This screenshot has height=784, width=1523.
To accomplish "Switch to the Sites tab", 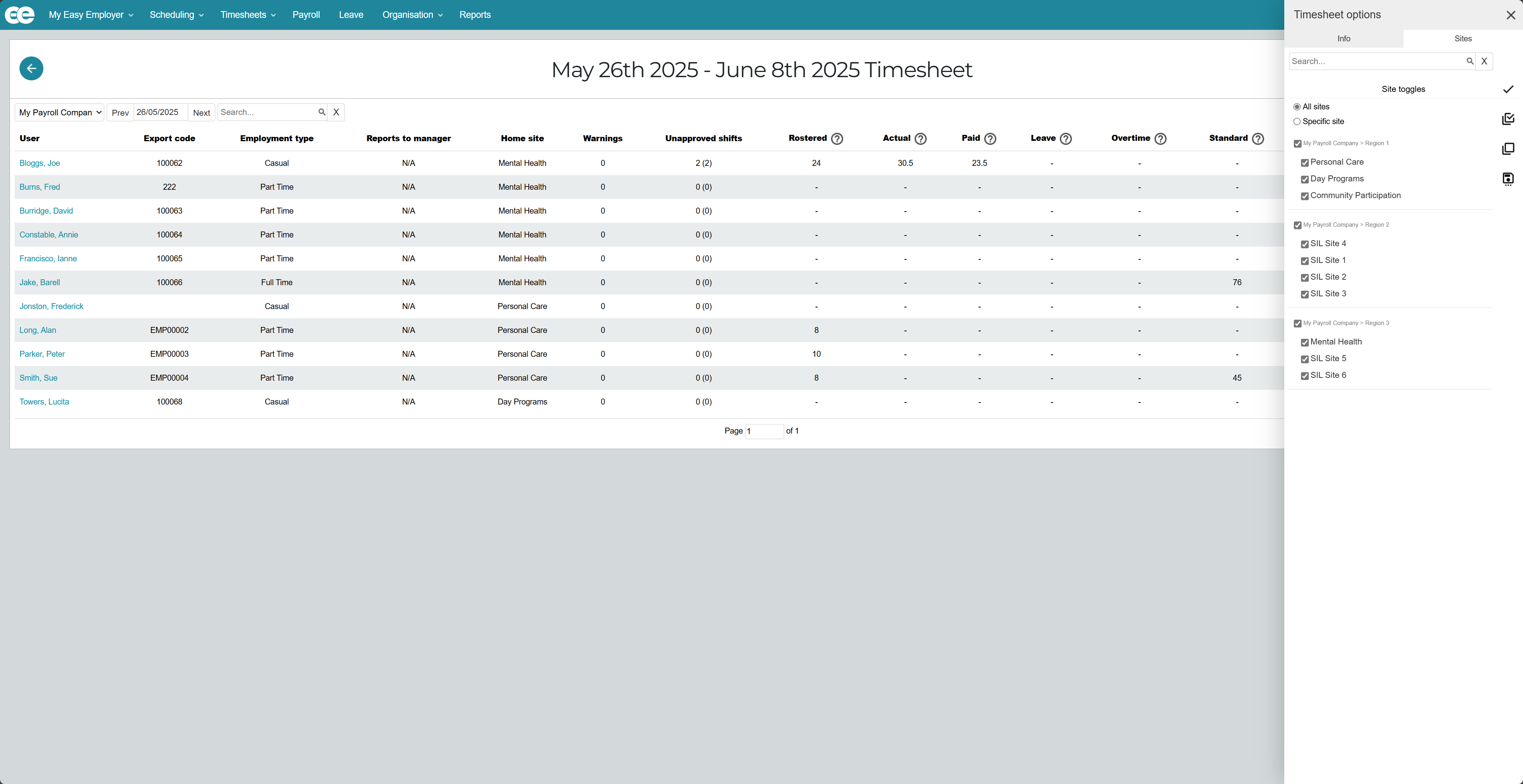I will (1463, 39).
